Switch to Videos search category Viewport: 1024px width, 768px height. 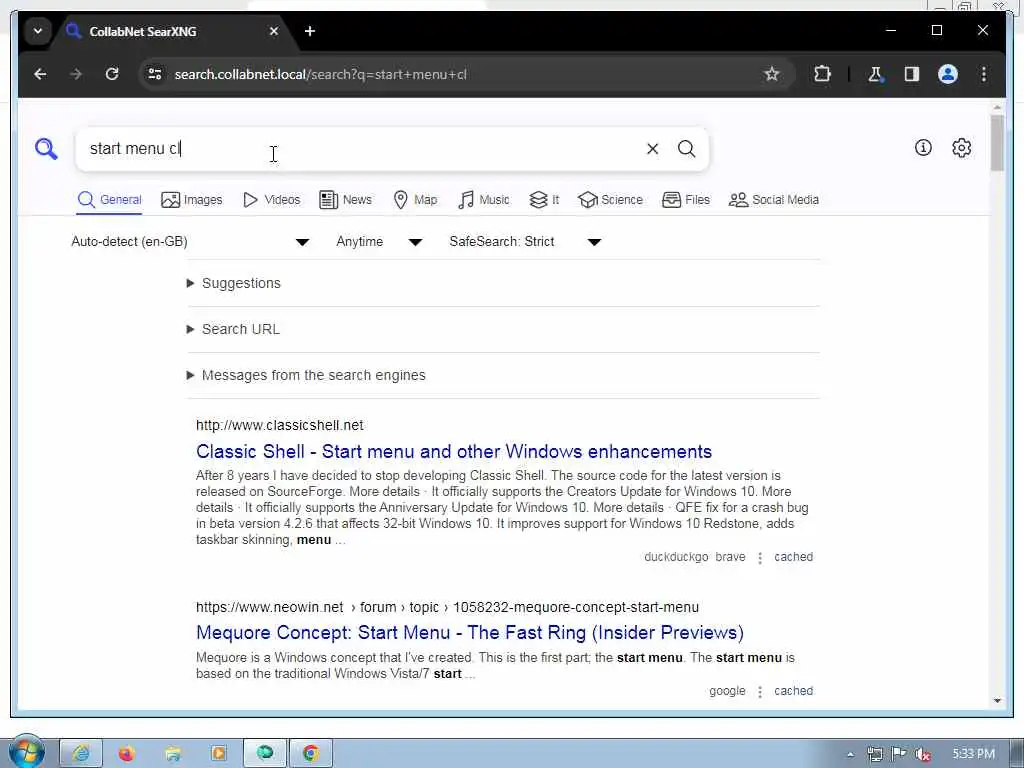coord(271,200)
